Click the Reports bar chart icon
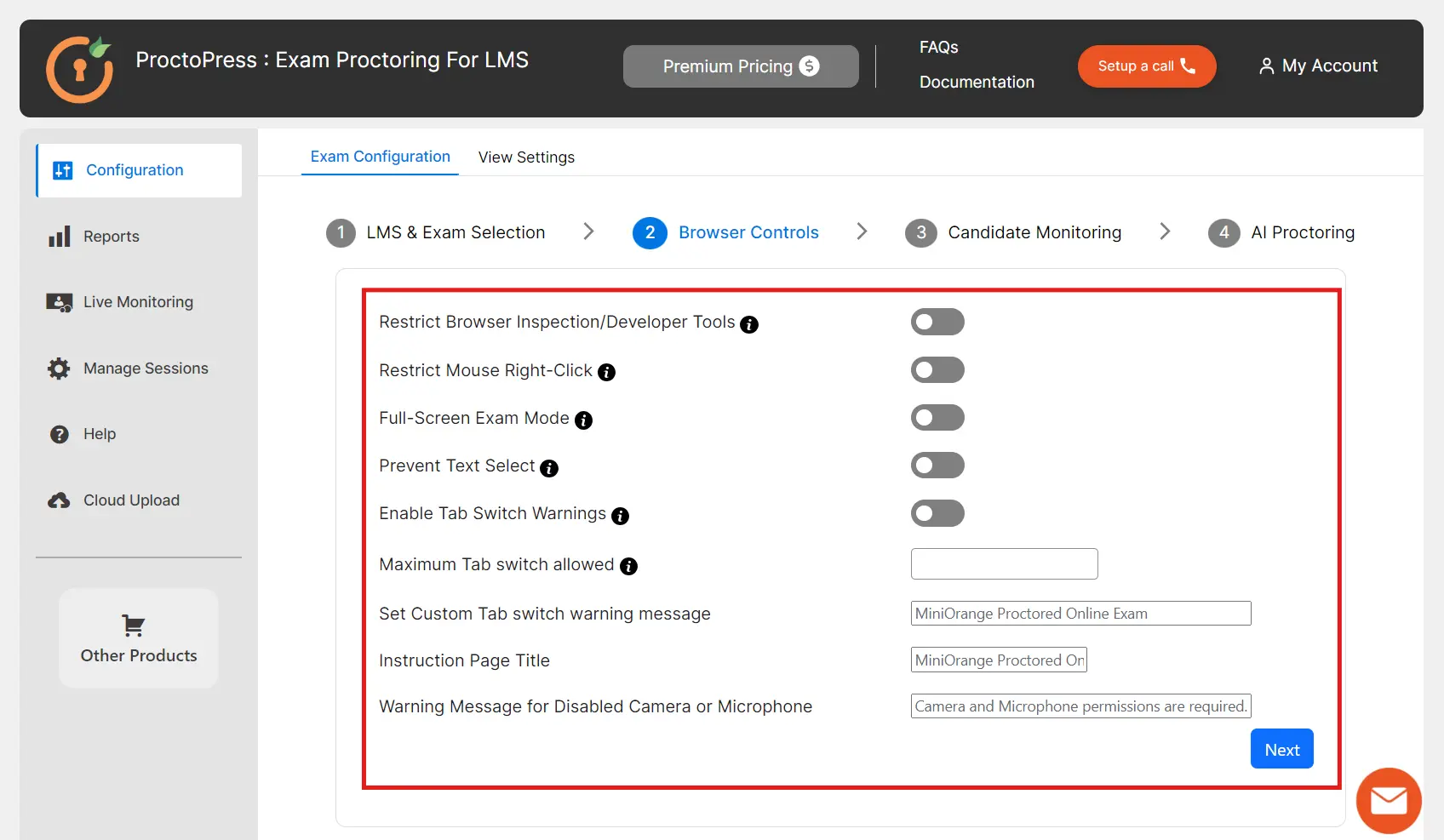This screenshot has width=1444, height=840. (x=60, y=237)
